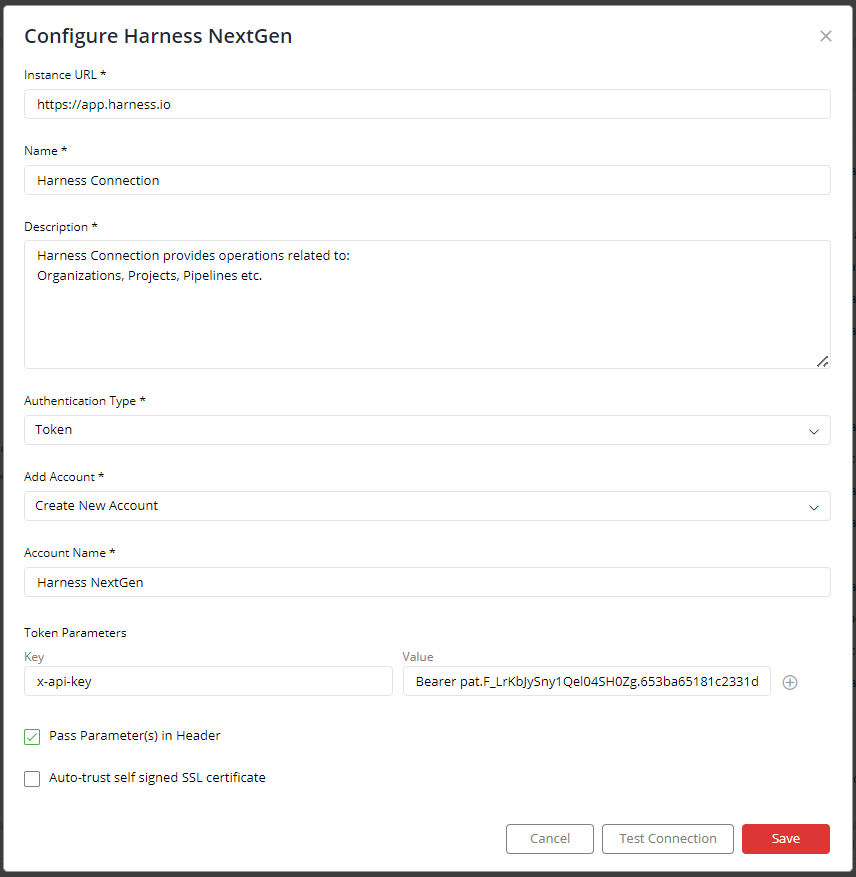
Task: Click the Configure Harness NextGen title
Action: click(x=158, y=36)
